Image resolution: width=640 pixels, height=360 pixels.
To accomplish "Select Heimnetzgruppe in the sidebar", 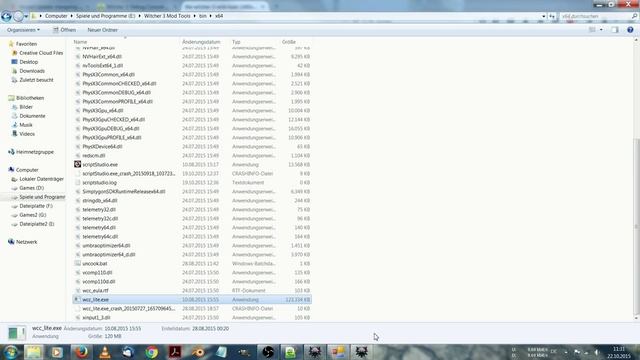I will click(x=35, y=152).
